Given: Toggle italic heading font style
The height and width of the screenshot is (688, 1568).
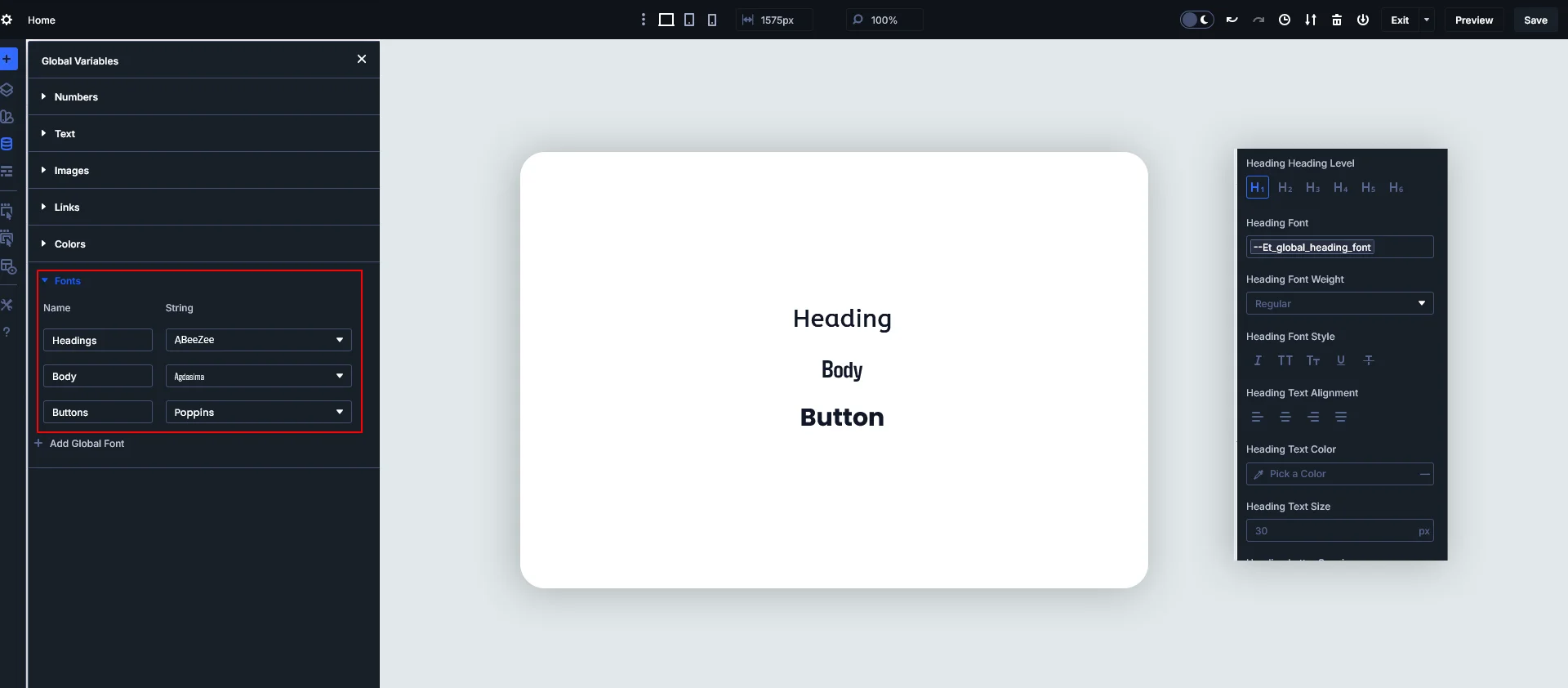Looking at the screenshot, I should coord(1258,360).
